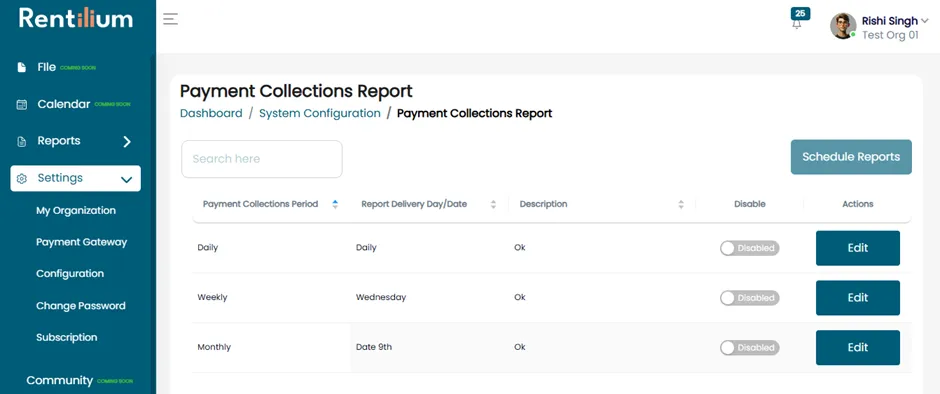This screenshot has width=940, height=394.
Task: Click the Schedule Reports button
Action: (x=851, y=157)
